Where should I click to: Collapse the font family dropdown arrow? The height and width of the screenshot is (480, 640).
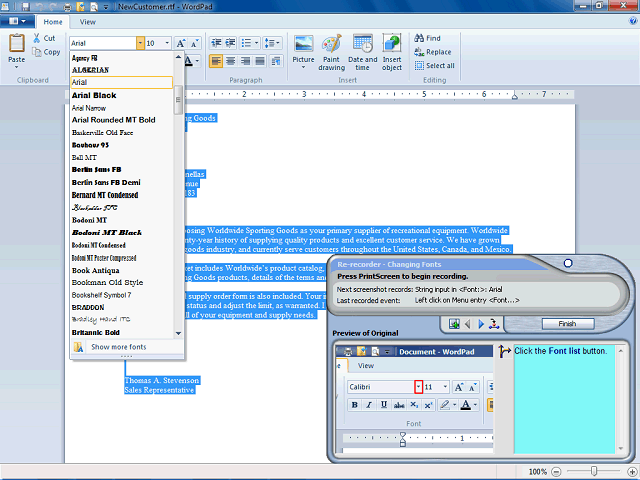click(140, 43)
